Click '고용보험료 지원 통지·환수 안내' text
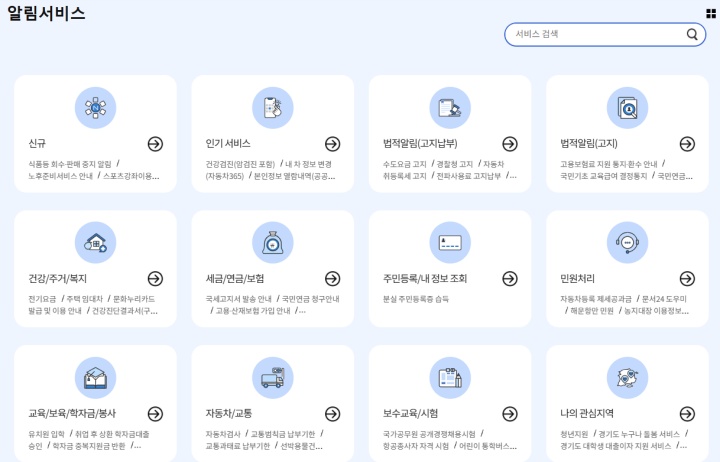This screenshot has height=462, width=720. [x=608, y=164]
